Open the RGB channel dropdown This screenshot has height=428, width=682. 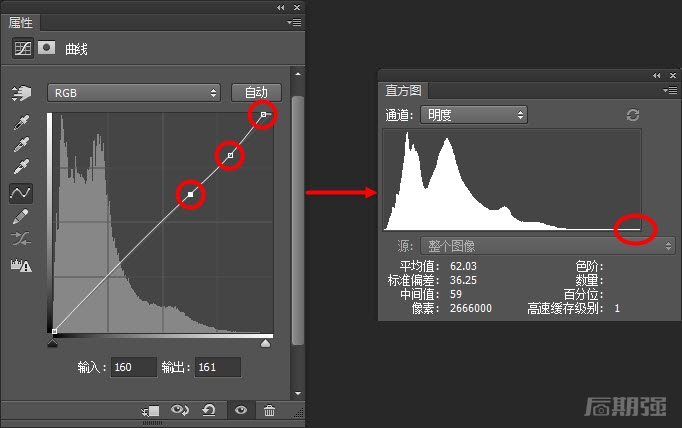point(134,93)
